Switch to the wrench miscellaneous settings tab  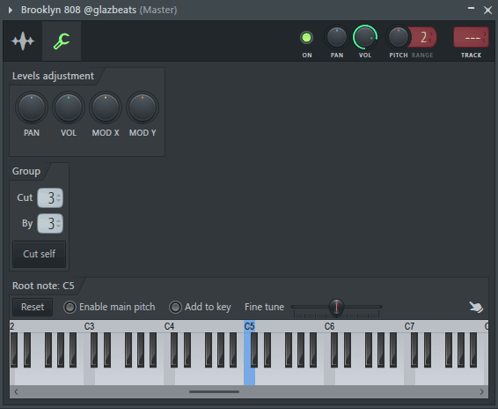(x=62, y=41)
